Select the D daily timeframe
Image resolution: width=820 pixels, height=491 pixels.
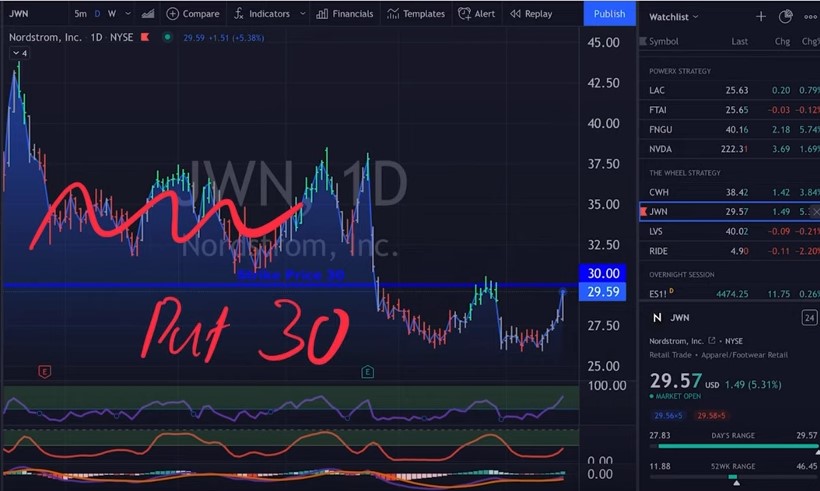coord(97,14)
